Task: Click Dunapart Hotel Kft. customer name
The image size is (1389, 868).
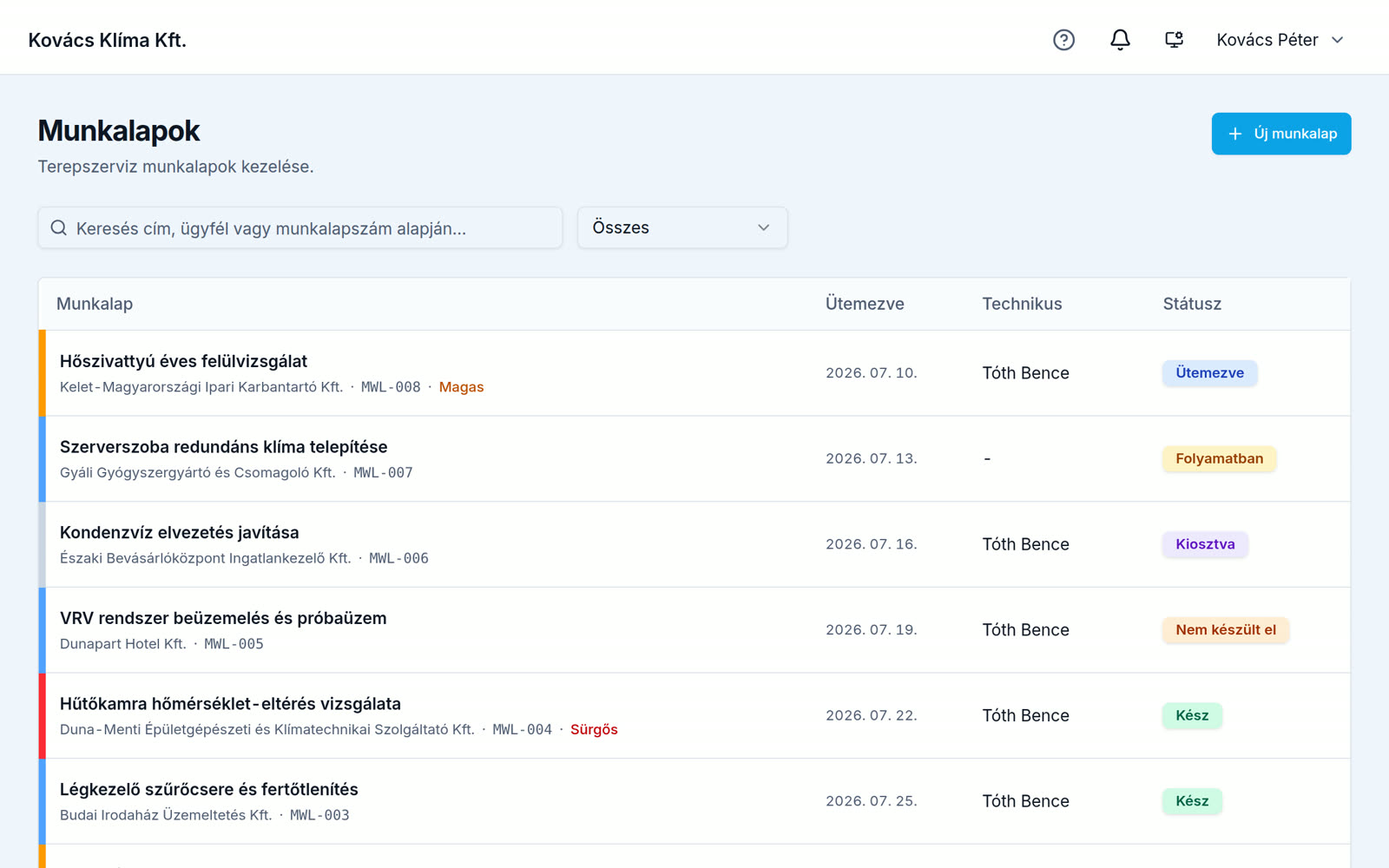Action: [123, 644]
